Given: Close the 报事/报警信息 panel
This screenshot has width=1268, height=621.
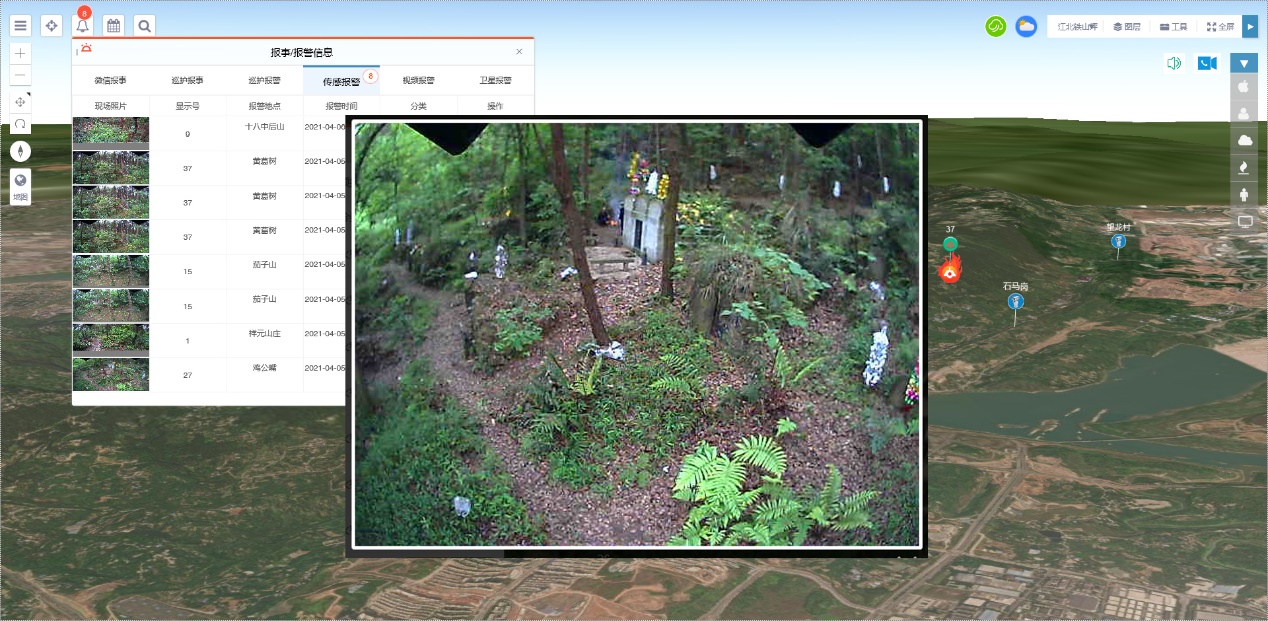Looking at the screenshot, I should pyautogui.click(x=519, y=51).
